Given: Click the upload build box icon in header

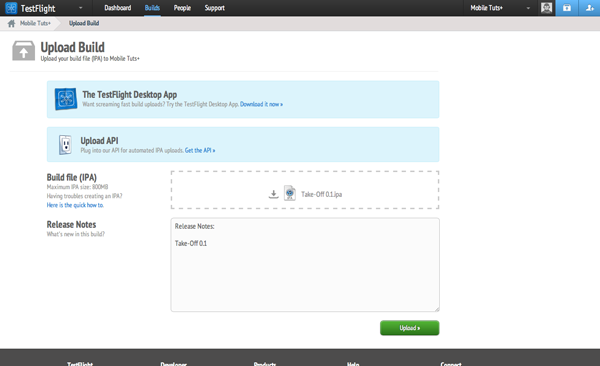Looking at the screenshot, I should click(x=567, y=8).
